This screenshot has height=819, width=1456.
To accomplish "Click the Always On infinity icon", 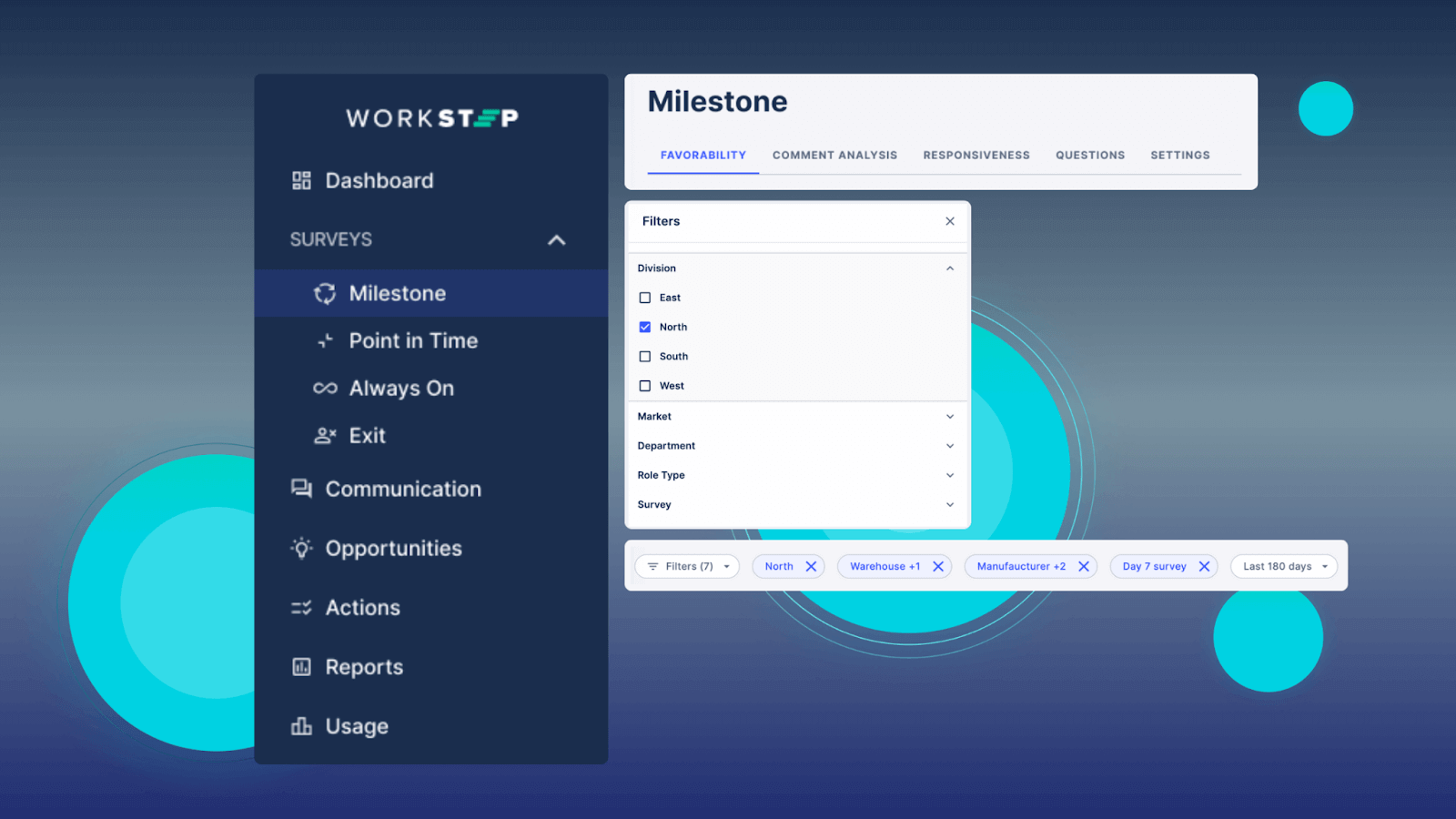I will (x=325, y=389).
